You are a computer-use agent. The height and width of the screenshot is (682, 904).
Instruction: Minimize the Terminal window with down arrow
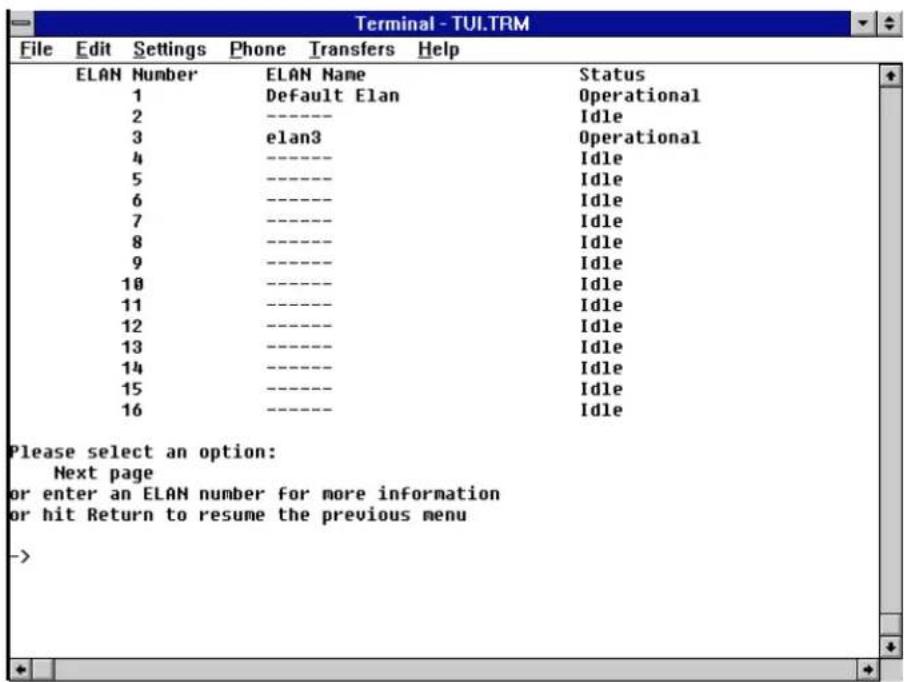coord(863,24)
